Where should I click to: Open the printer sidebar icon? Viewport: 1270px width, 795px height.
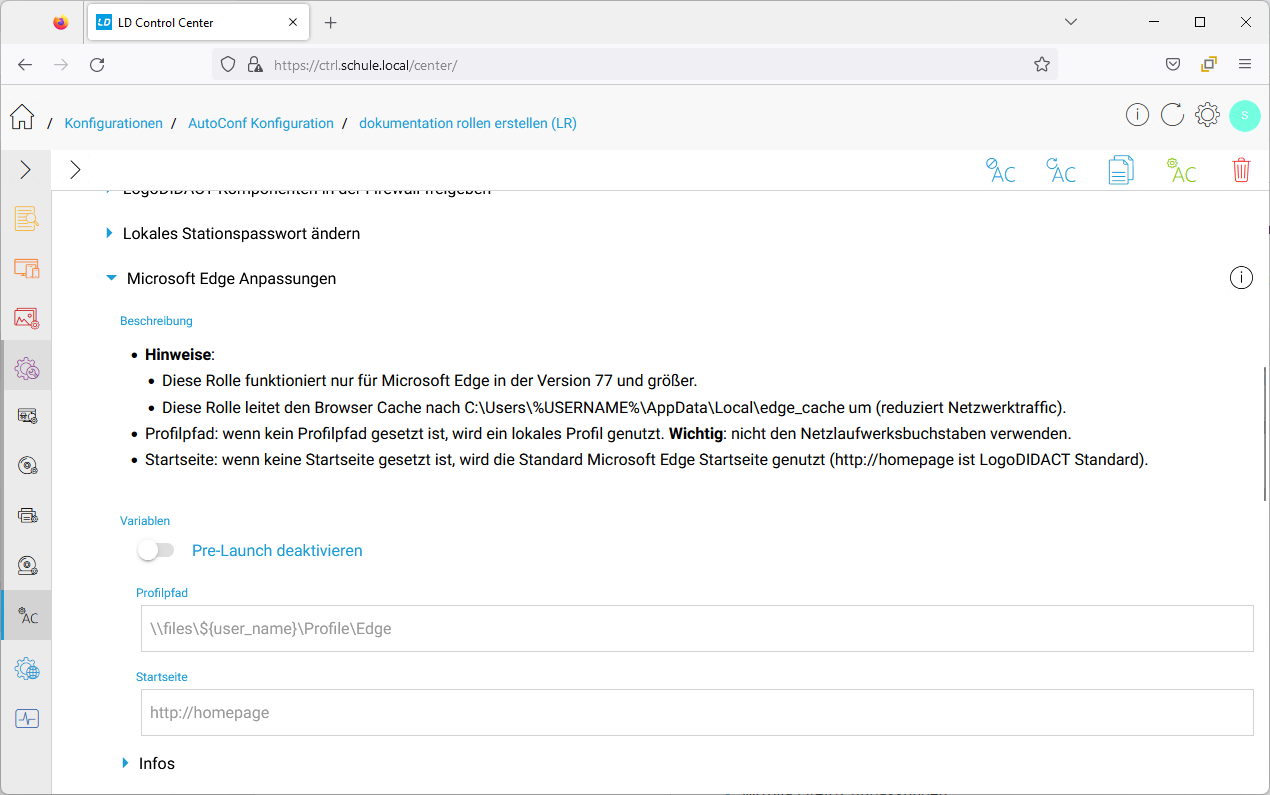tap(27, 516)
